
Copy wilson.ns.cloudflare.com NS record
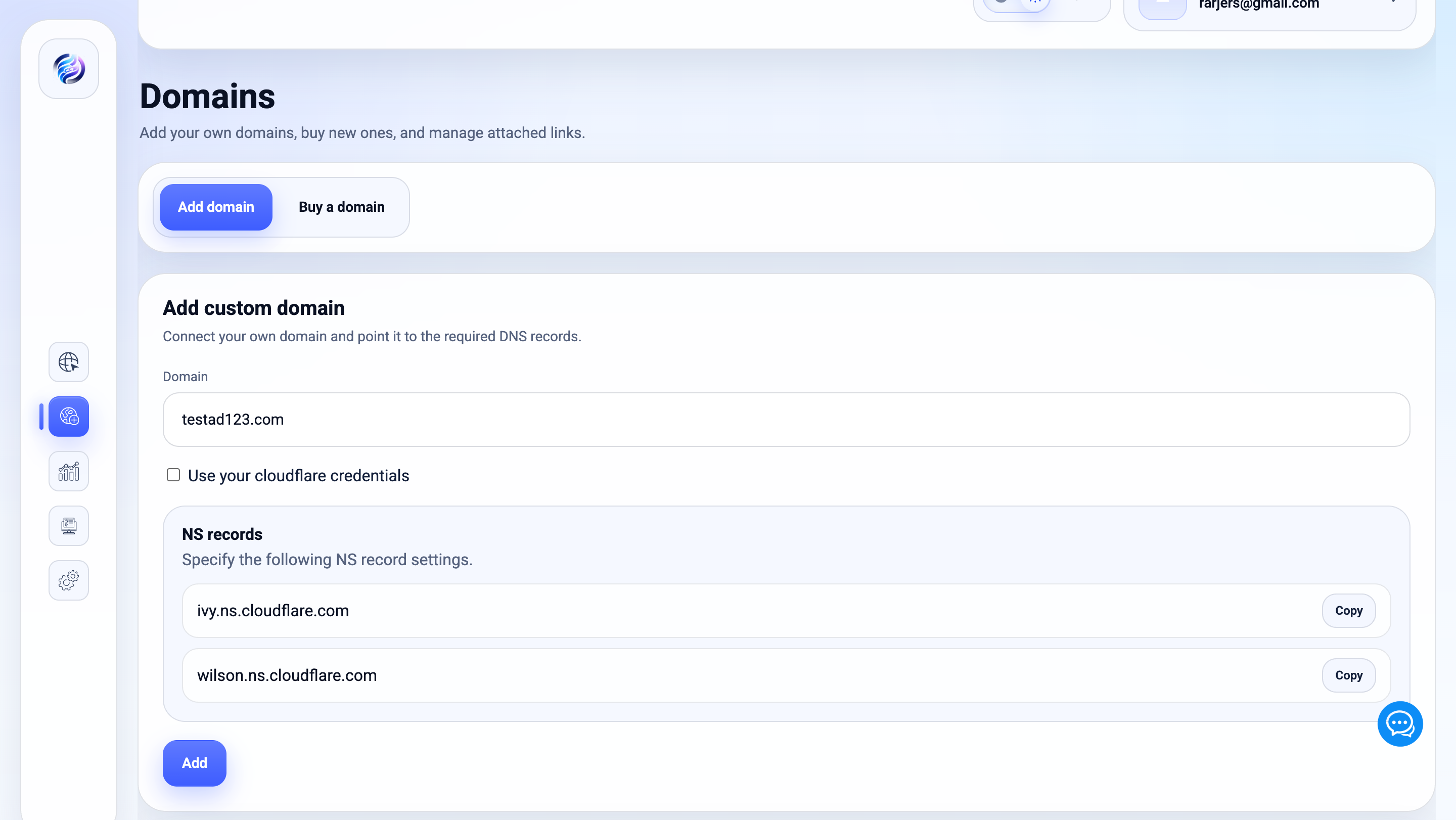point(1349,675)
